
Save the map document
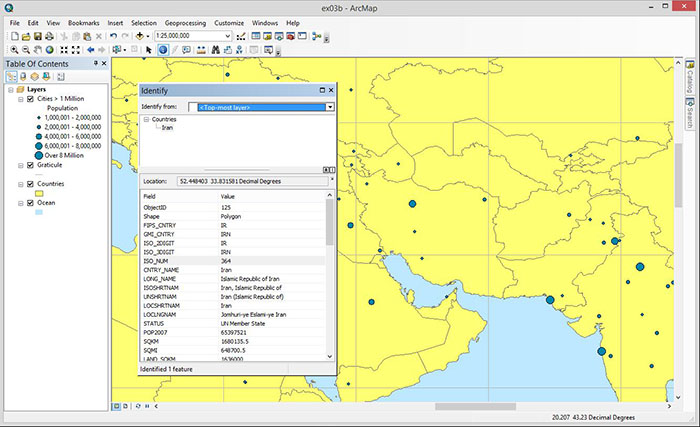pos(38,36)
